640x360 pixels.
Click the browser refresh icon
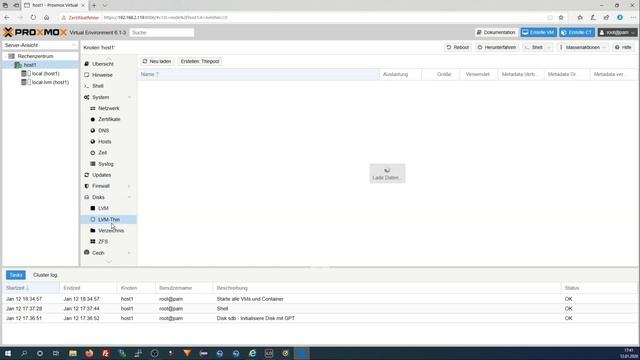click(33, 18)
